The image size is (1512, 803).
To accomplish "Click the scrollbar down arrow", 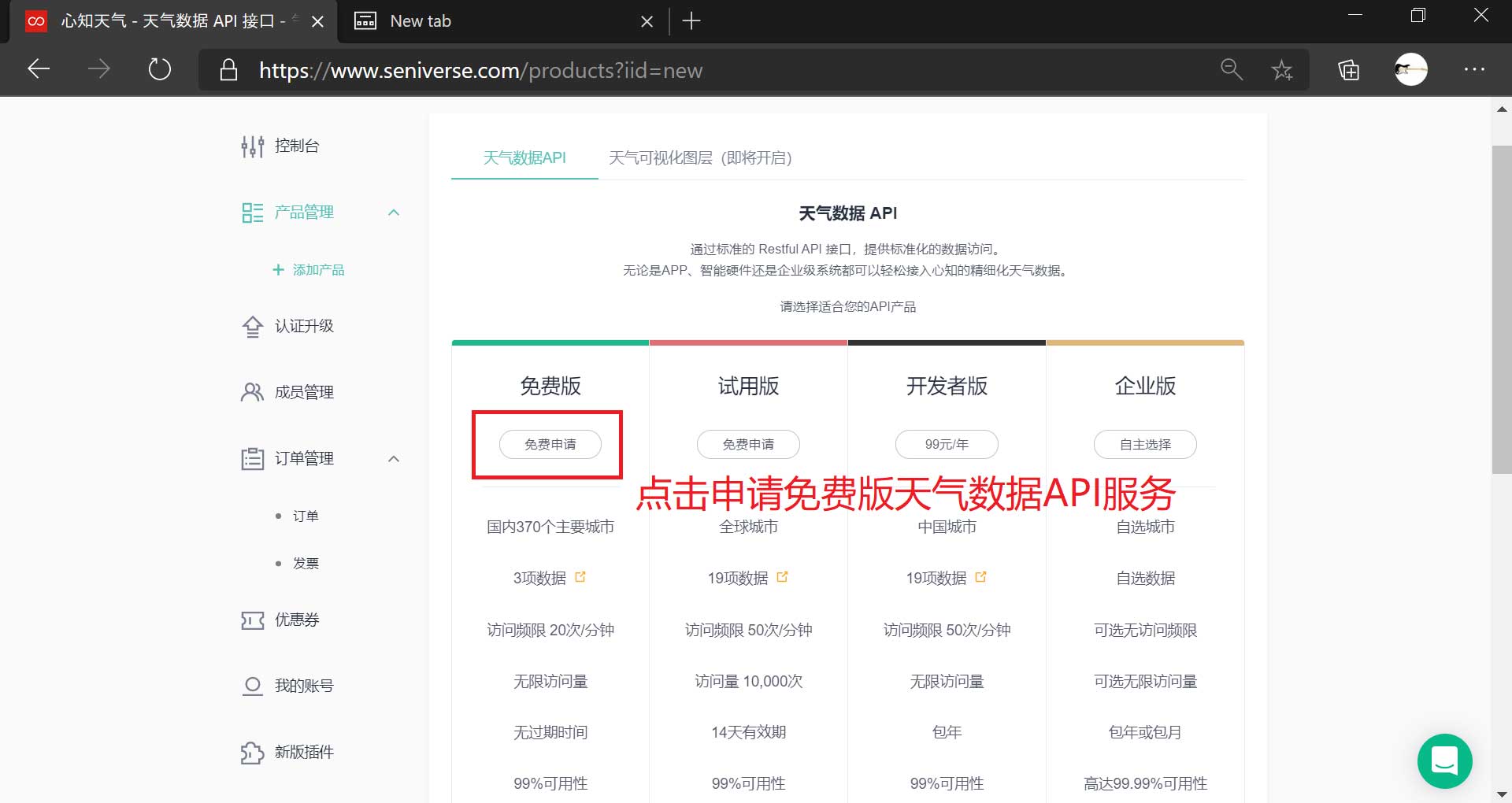I will (1502, 794).
